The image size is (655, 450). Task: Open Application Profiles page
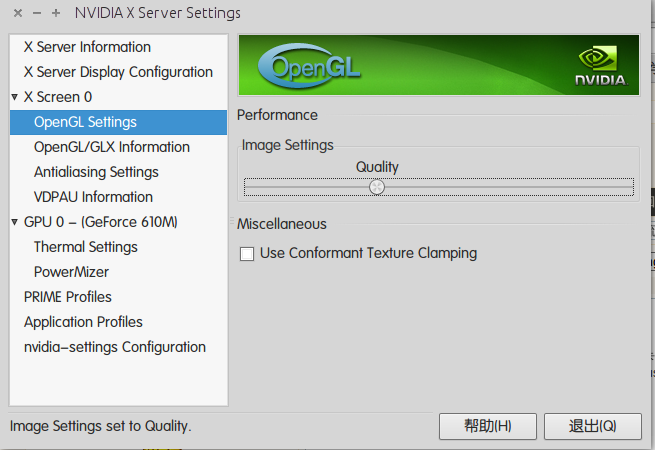[x=83, y=322]
